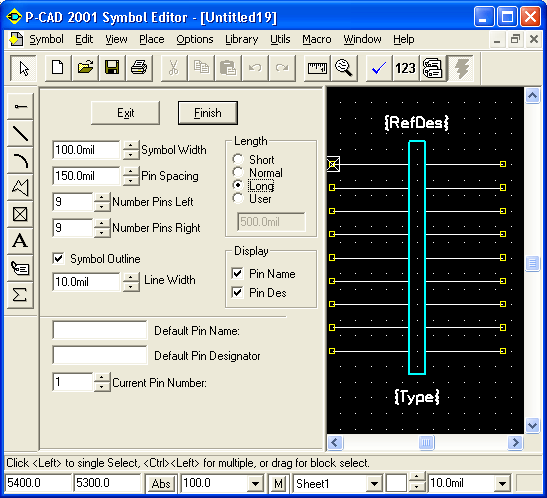Click the Validate checkmark toolbar icon
This screenshot has width=547, height=498.
(379, 68)
